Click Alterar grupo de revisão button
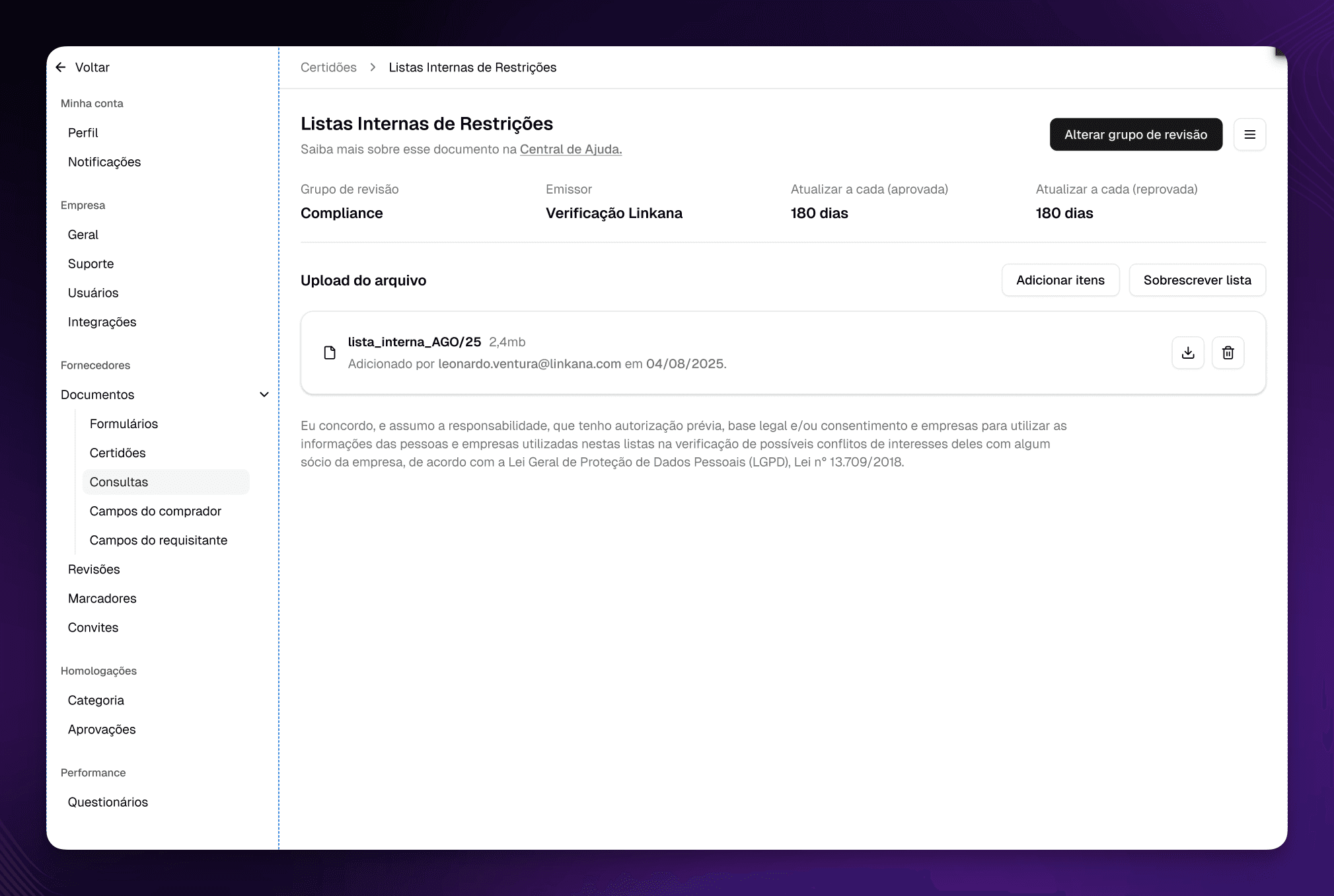Image resolution: width=1334 pixels, height=896 pixels. [1135, 135]
